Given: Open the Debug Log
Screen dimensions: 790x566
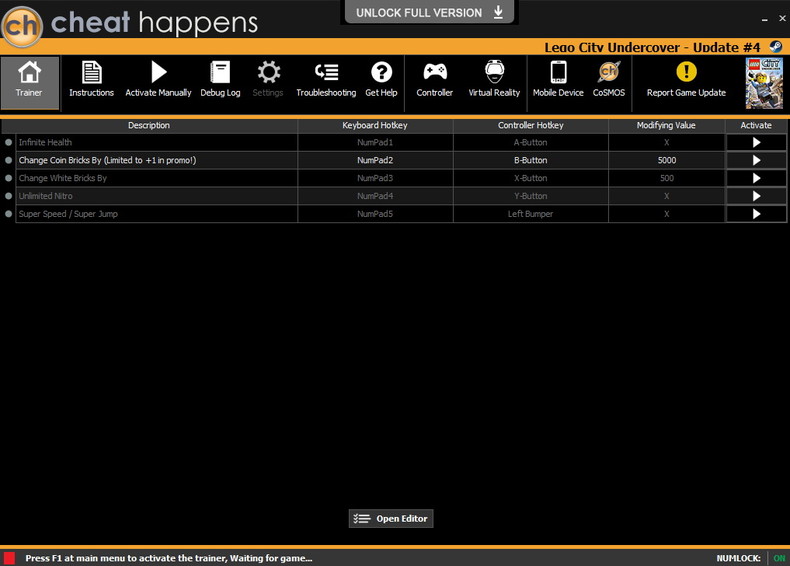Looking at the screenshot, I should [220, 80].
